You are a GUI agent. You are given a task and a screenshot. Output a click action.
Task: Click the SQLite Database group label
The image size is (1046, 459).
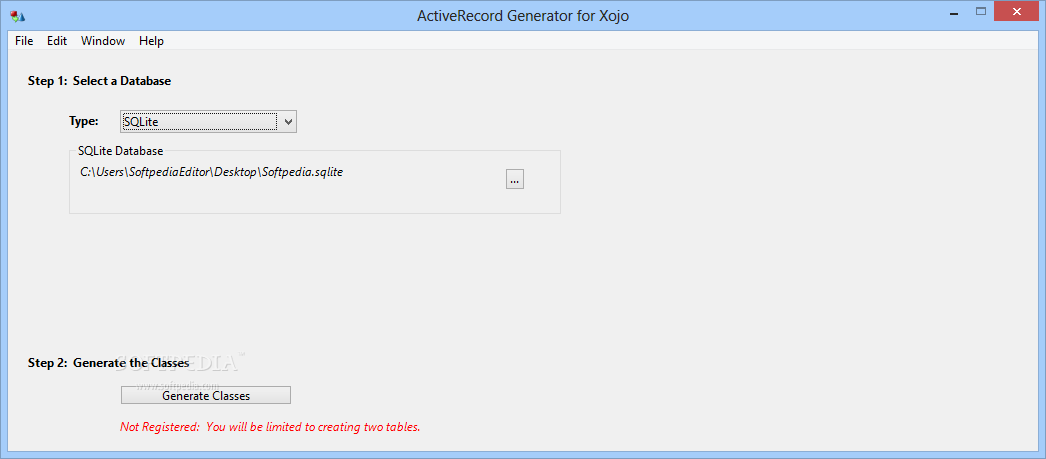(x=120, y=151)
